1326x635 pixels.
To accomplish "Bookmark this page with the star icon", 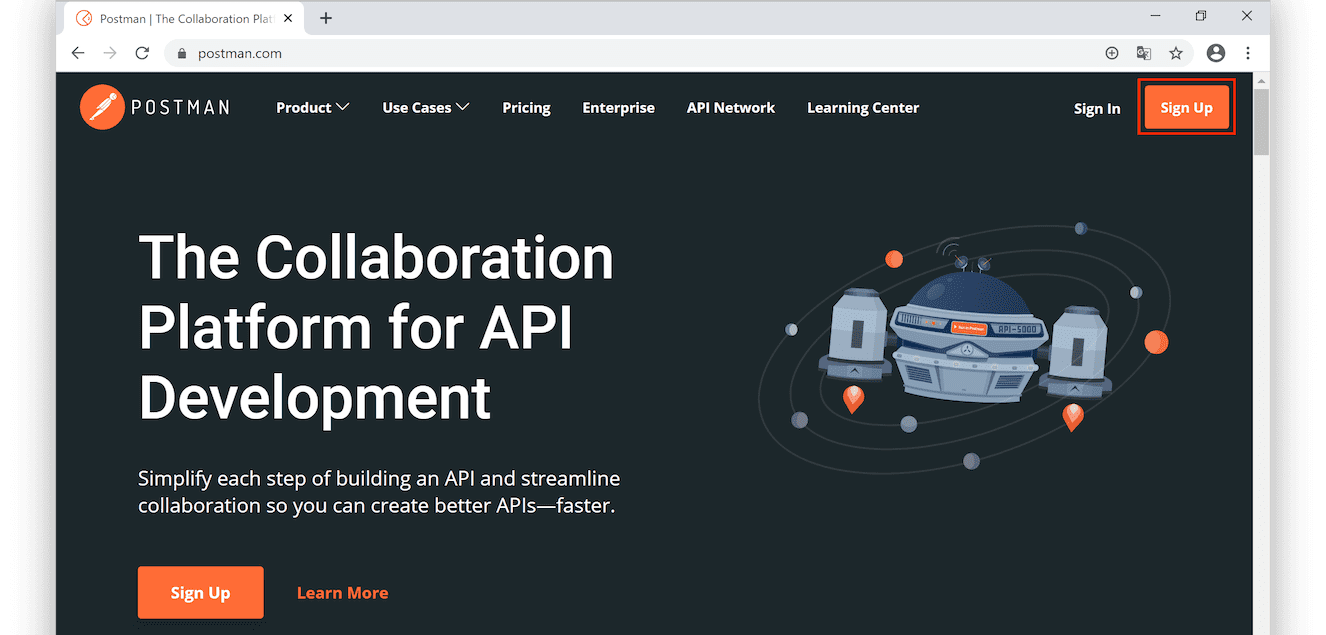I will pyautogui.click(x=1176, y=53).
